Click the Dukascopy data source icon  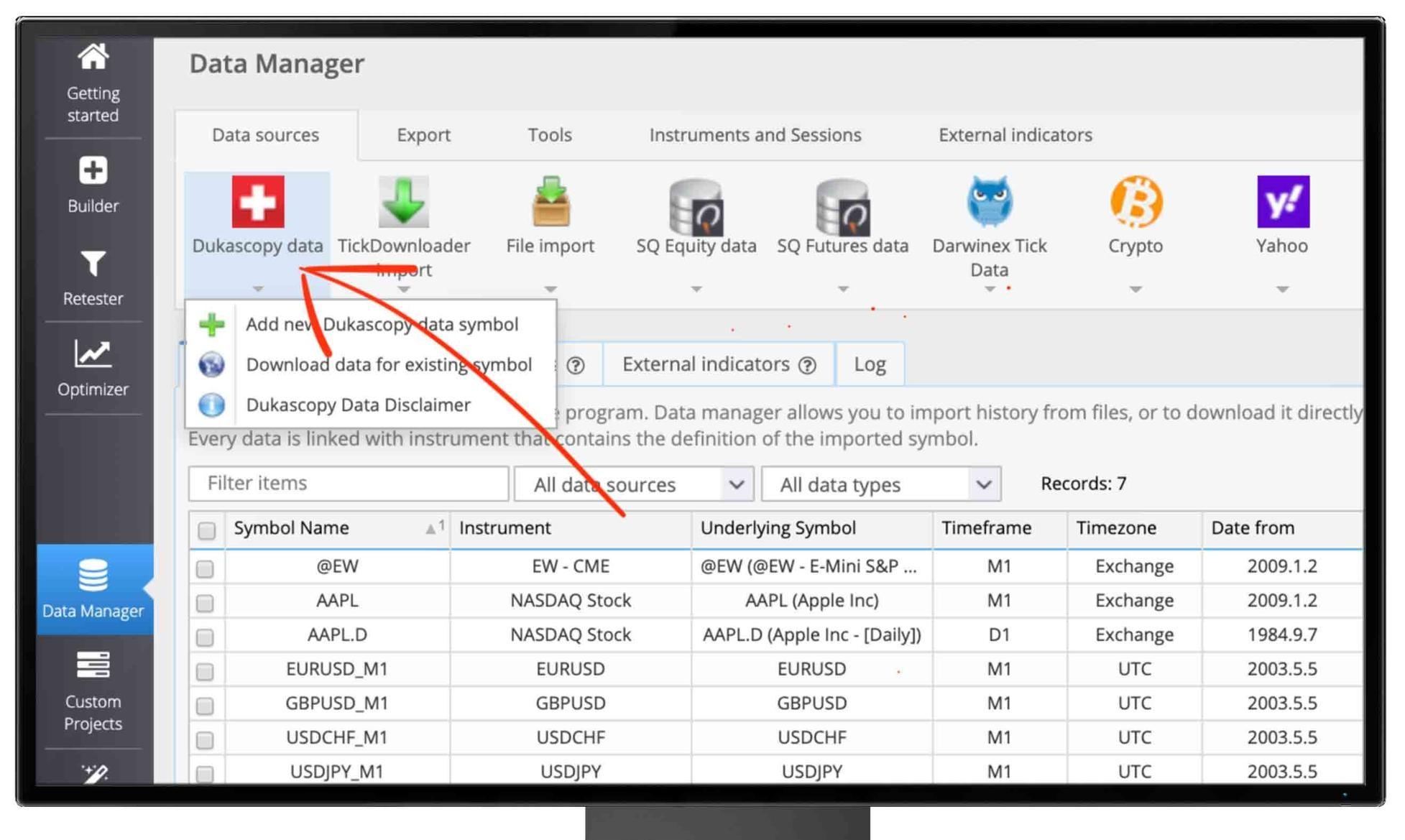tap(257, 202)
